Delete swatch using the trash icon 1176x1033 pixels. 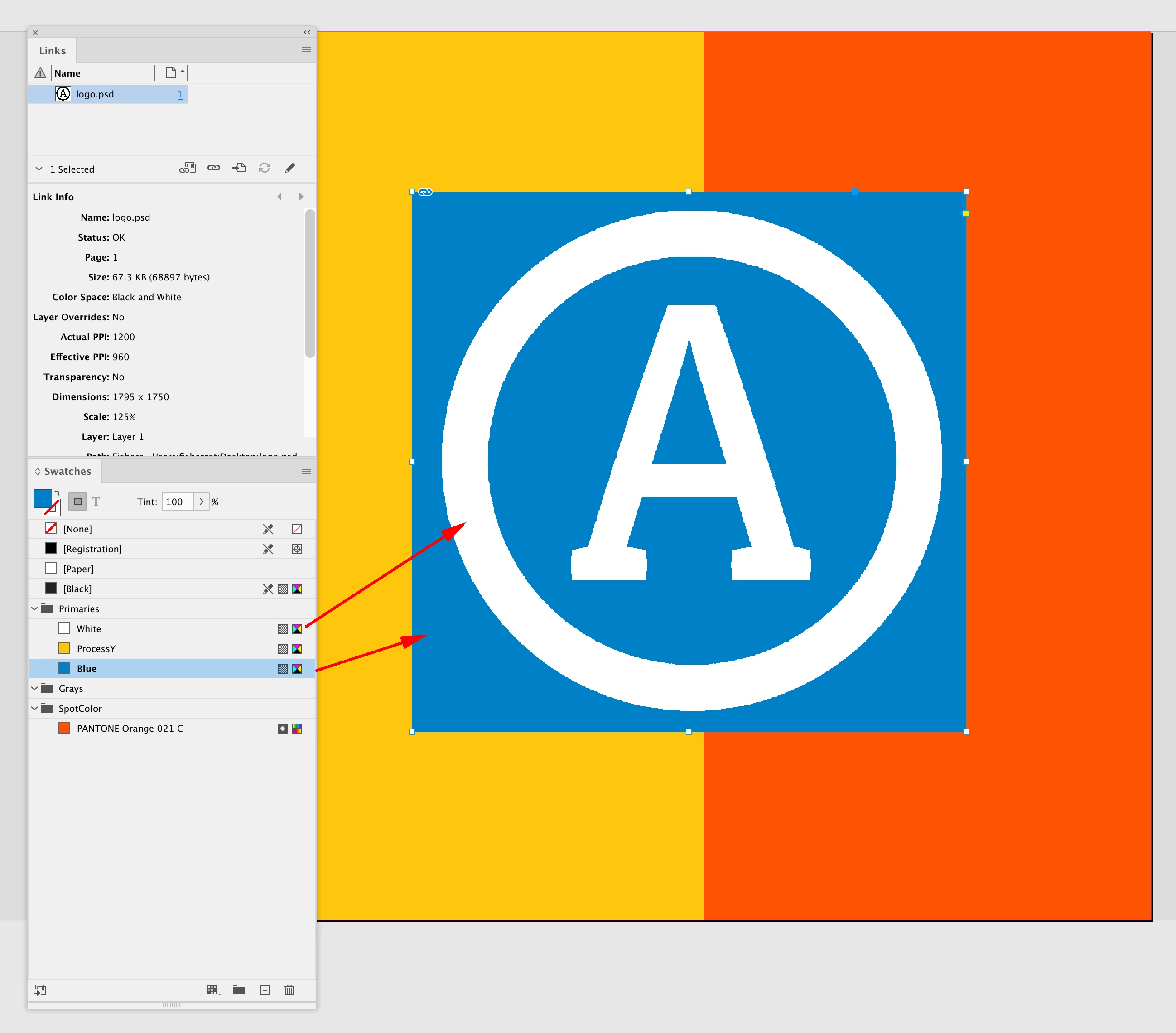click(289, 990)
